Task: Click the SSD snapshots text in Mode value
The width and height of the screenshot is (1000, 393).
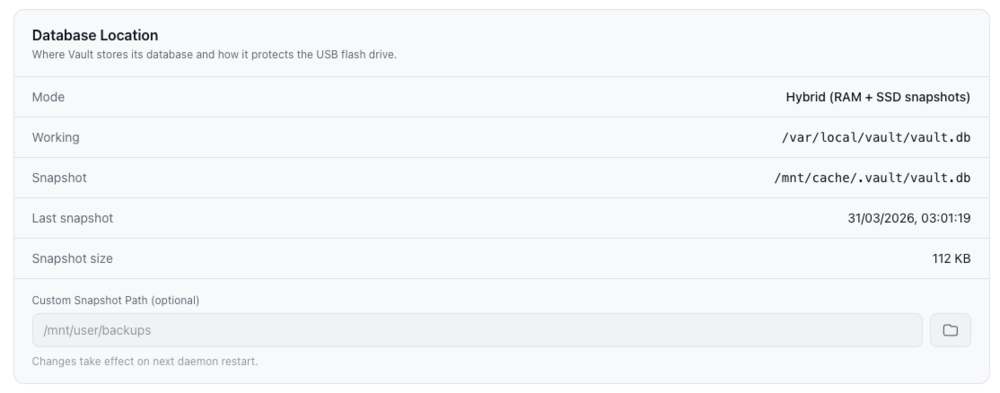Action: (921, 97)
